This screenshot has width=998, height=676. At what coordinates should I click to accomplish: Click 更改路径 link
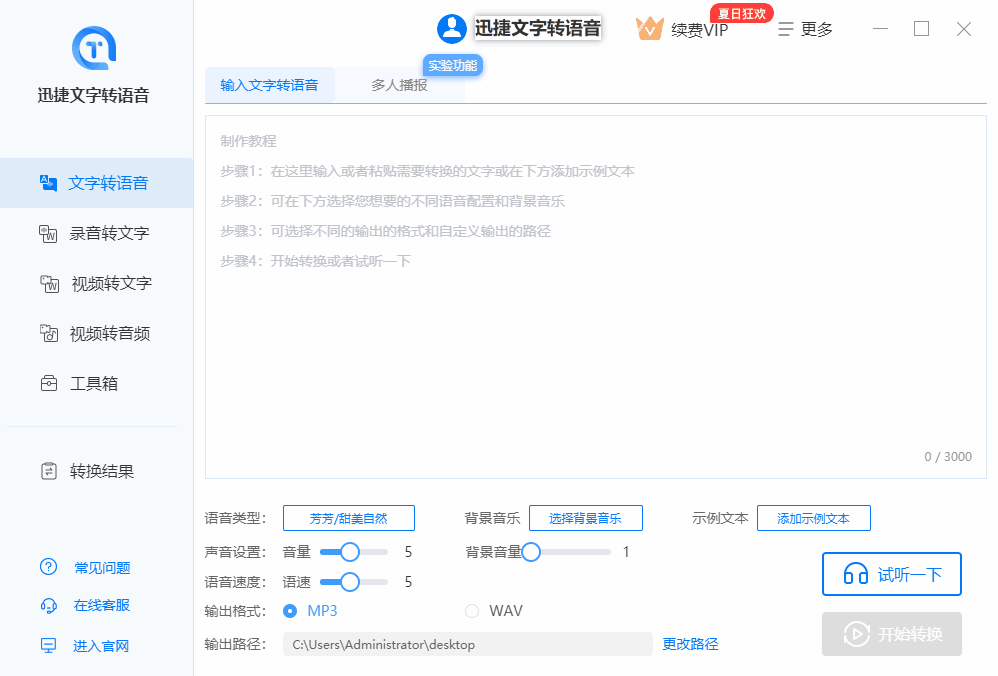[690, 644]
